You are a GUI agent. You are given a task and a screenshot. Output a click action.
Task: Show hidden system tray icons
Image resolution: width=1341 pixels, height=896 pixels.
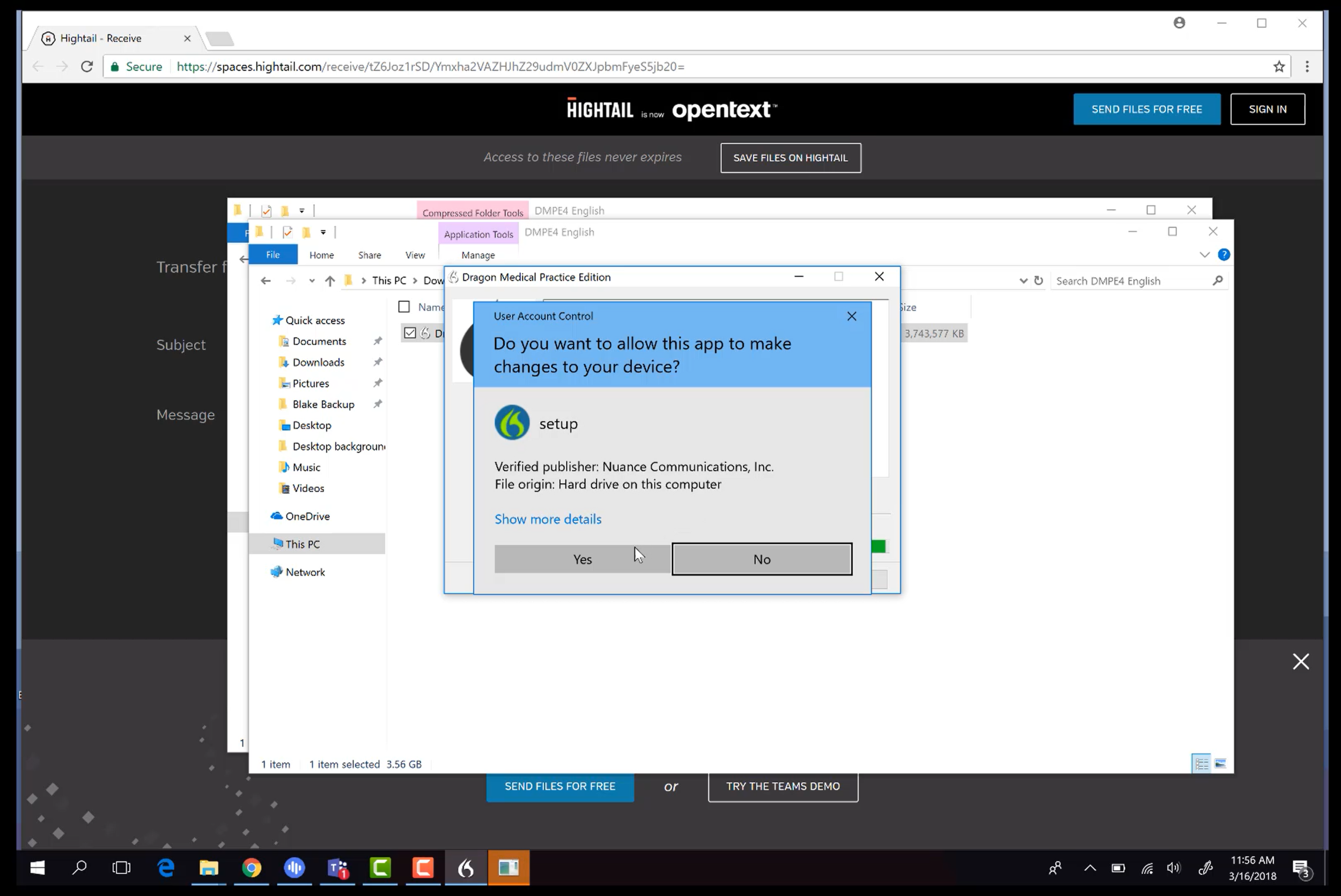pyautogui.click(x=1089, y=868)
